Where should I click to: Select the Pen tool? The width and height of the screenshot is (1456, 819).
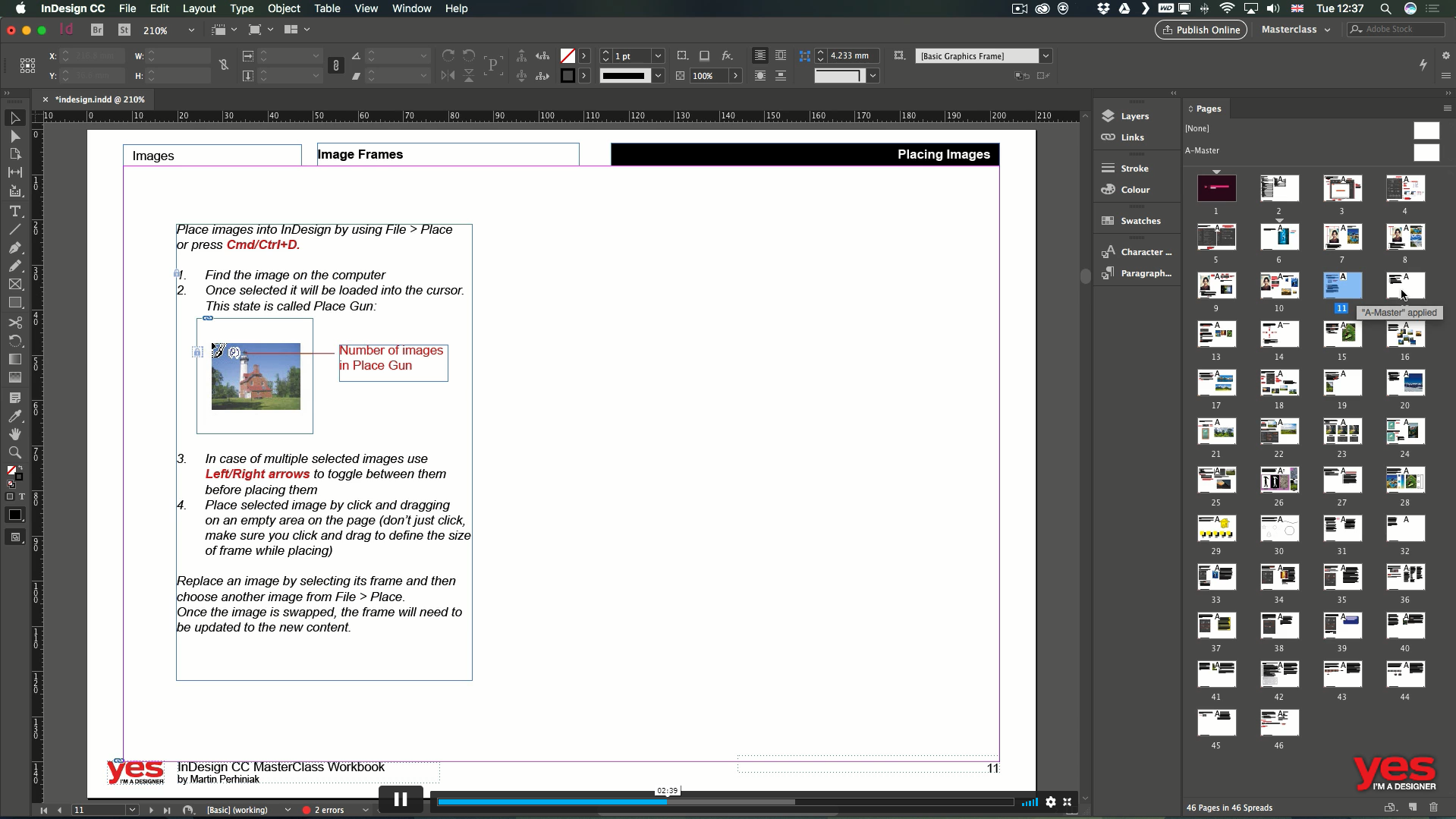point(15,245)
